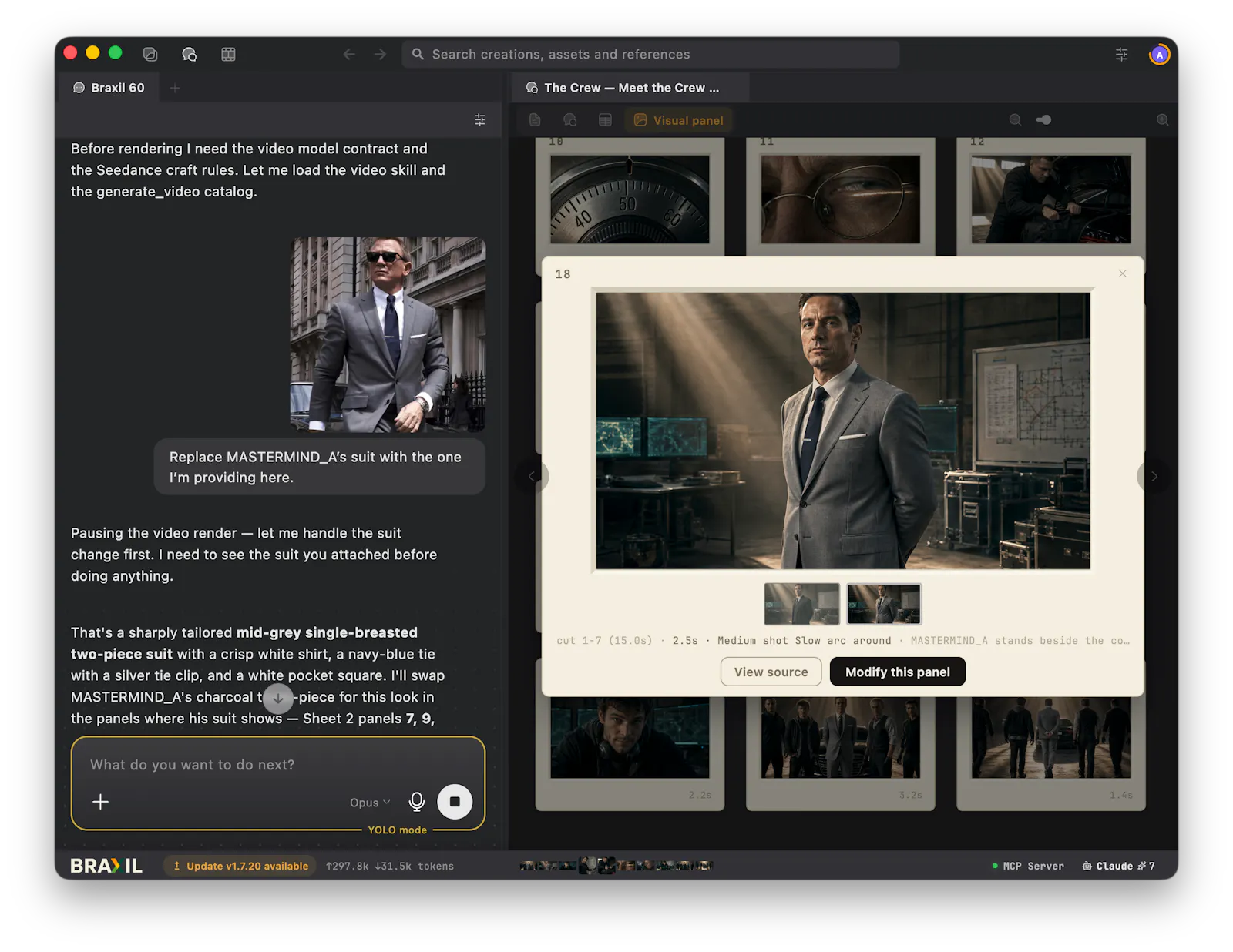Select the Visual panel view tab

678,120
